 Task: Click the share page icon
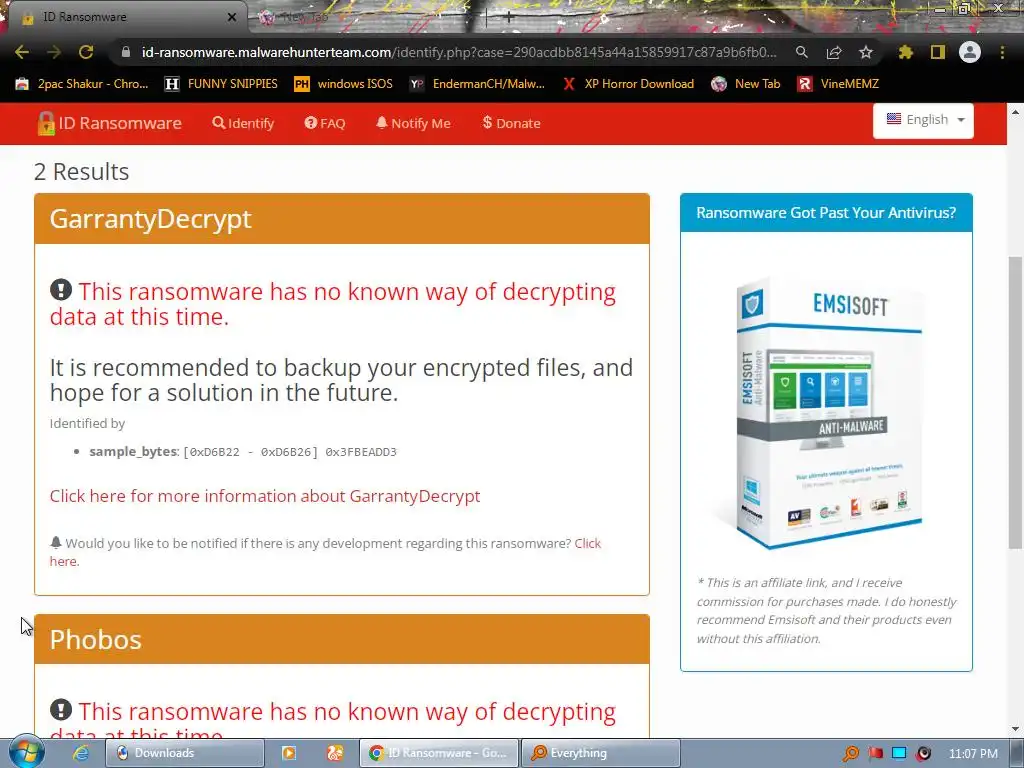[834, 52]
